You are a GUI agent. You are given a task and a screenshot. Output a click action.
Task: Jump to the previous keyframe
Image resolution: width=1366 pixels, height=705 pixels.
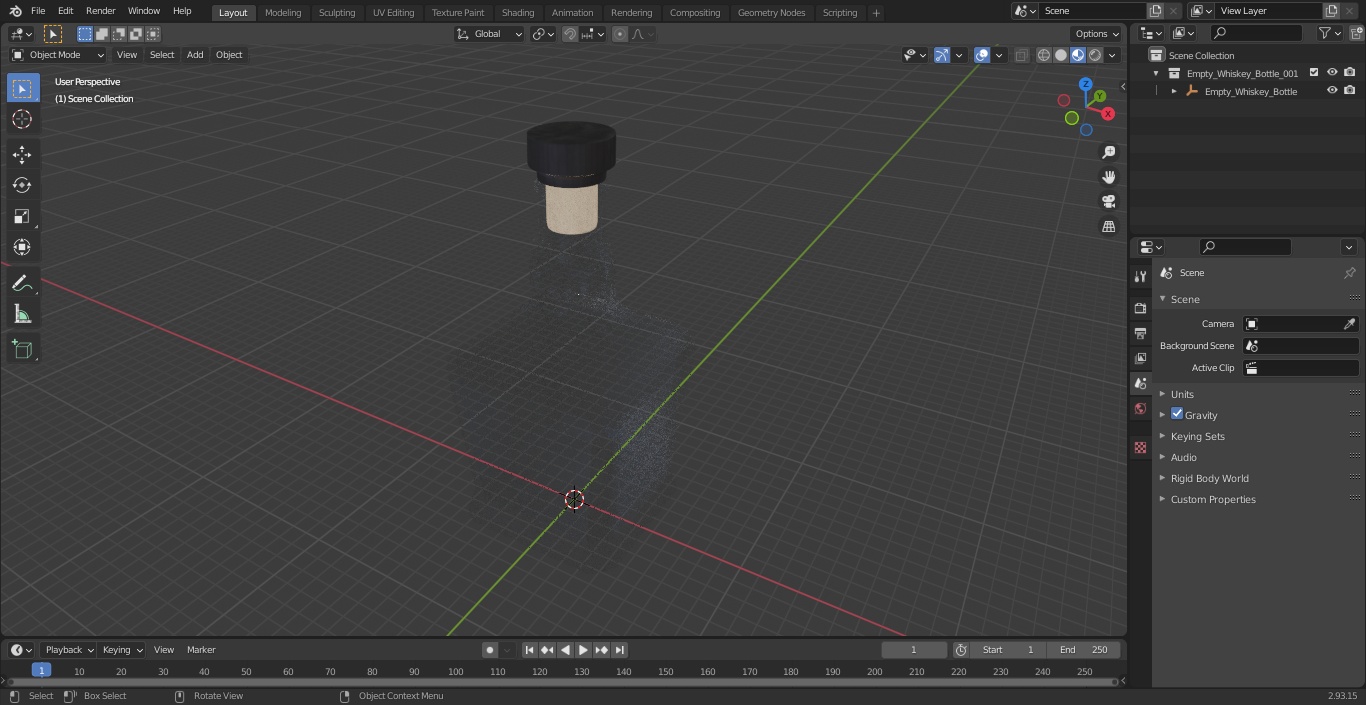(547, 650)
